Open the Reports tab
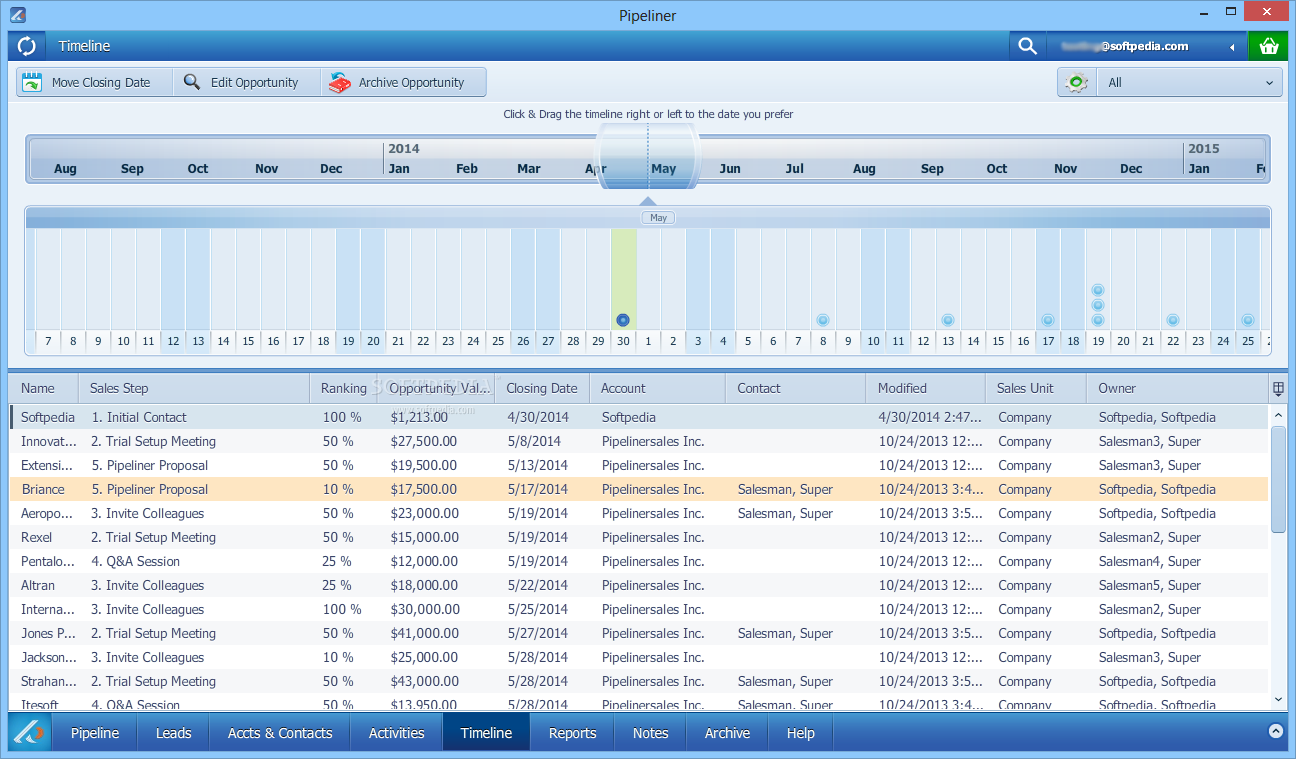This screenshot has height=759, width=1296. pyautogui.click(x=572, y=733)
